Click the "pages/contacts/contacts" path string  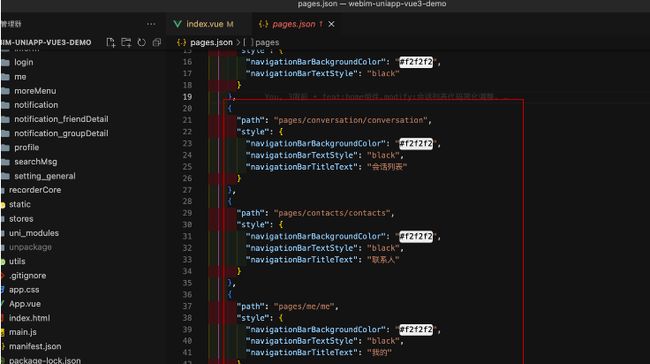332,213
